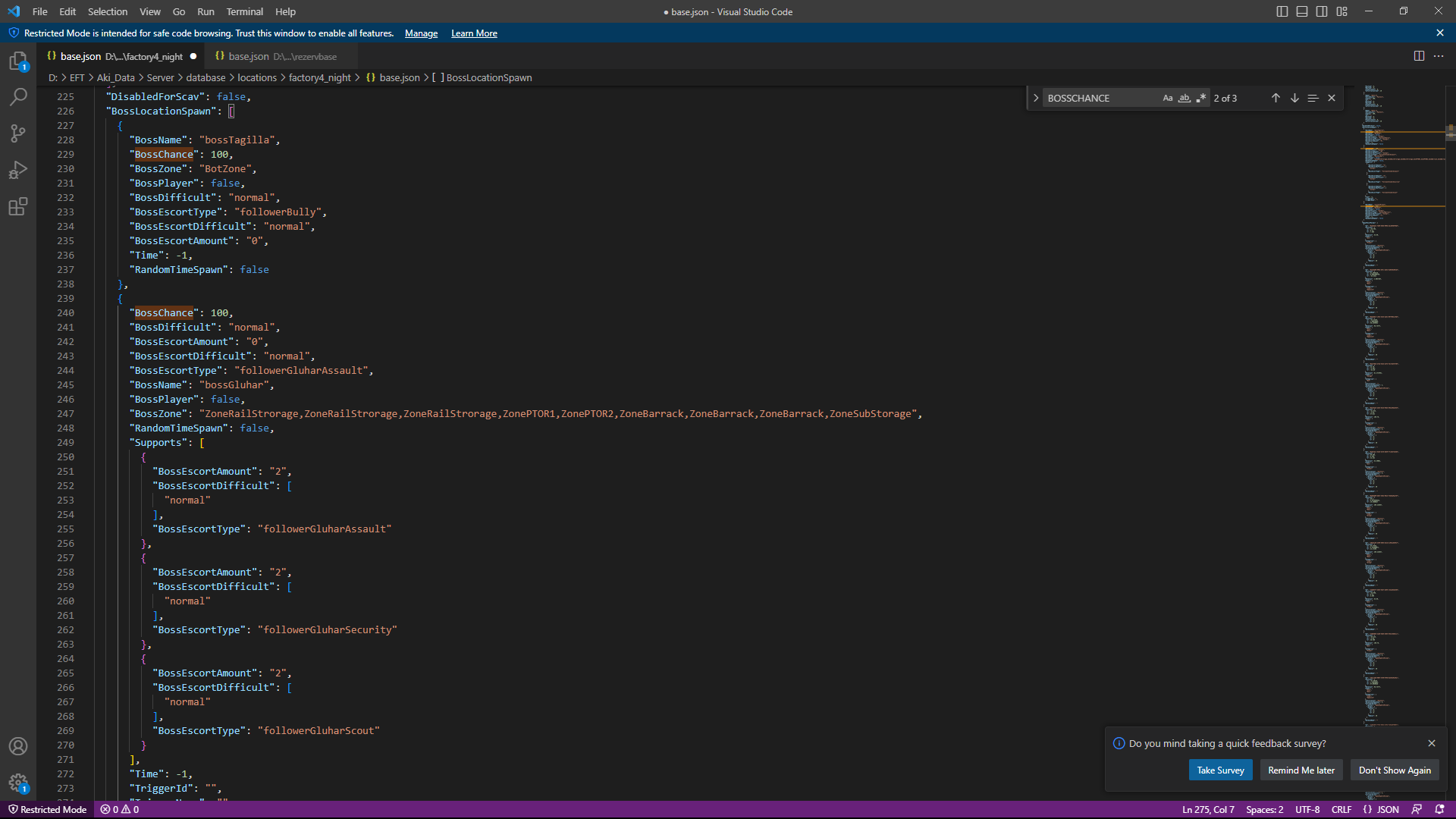1456x819 pixels.
Task: Expand the replace field in find widget
Action: [x=1036, y=98]
